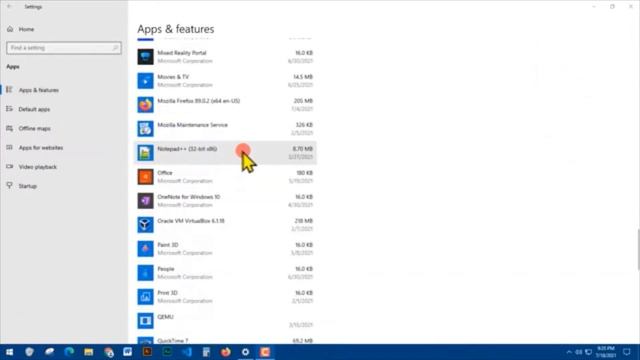This screenshot has width=640, height=360.
Task: Open Visual Studio Code from the taskbar
Action: click(x=187, y=352)
